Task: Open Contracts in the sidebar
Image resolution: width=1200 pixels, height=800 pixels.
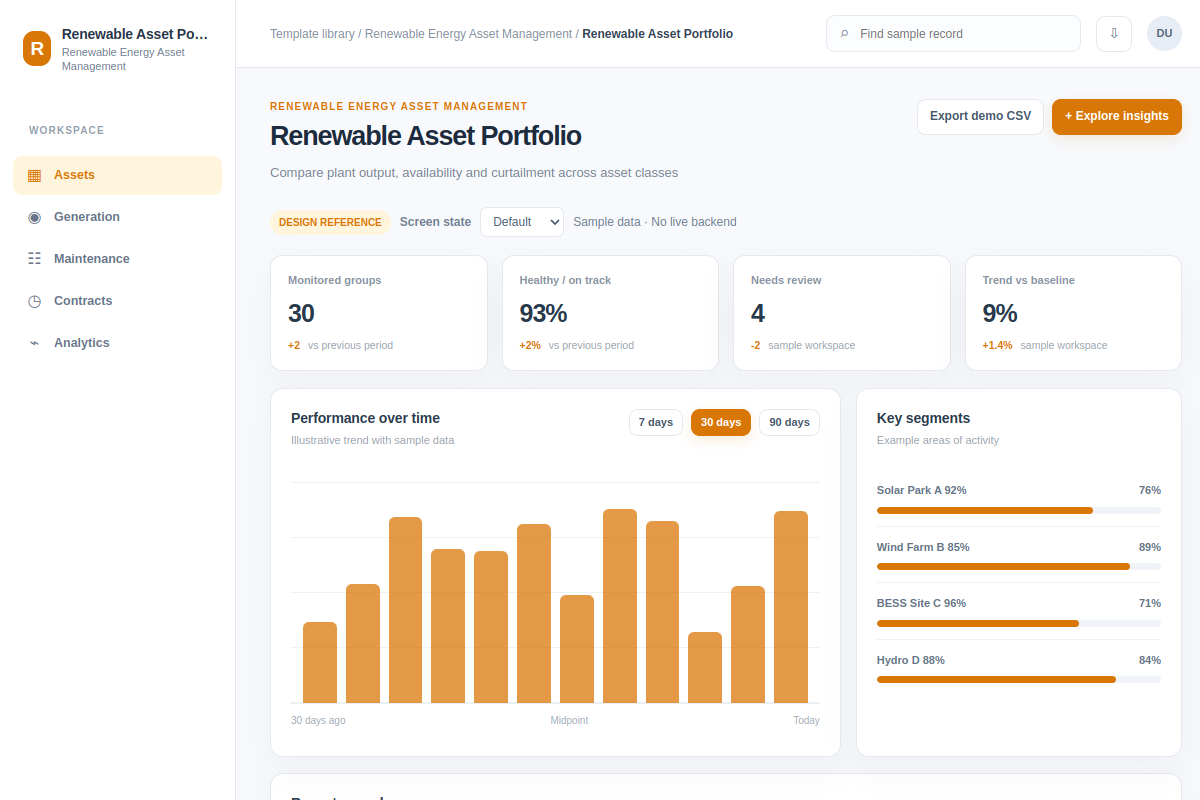Action: 117,301
